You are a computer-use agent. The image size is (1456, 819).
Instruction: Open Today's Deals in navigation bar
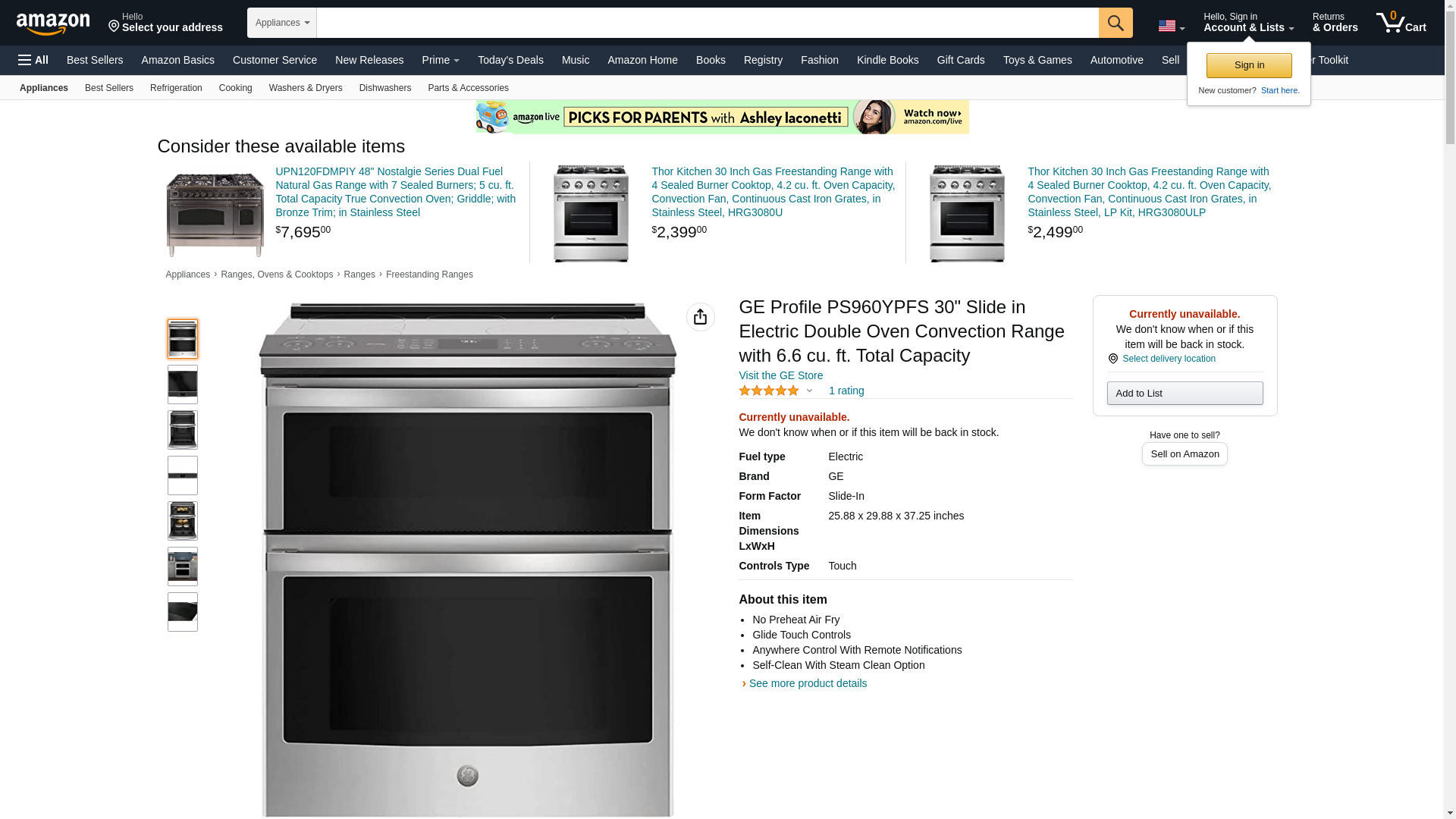[510, 60]
